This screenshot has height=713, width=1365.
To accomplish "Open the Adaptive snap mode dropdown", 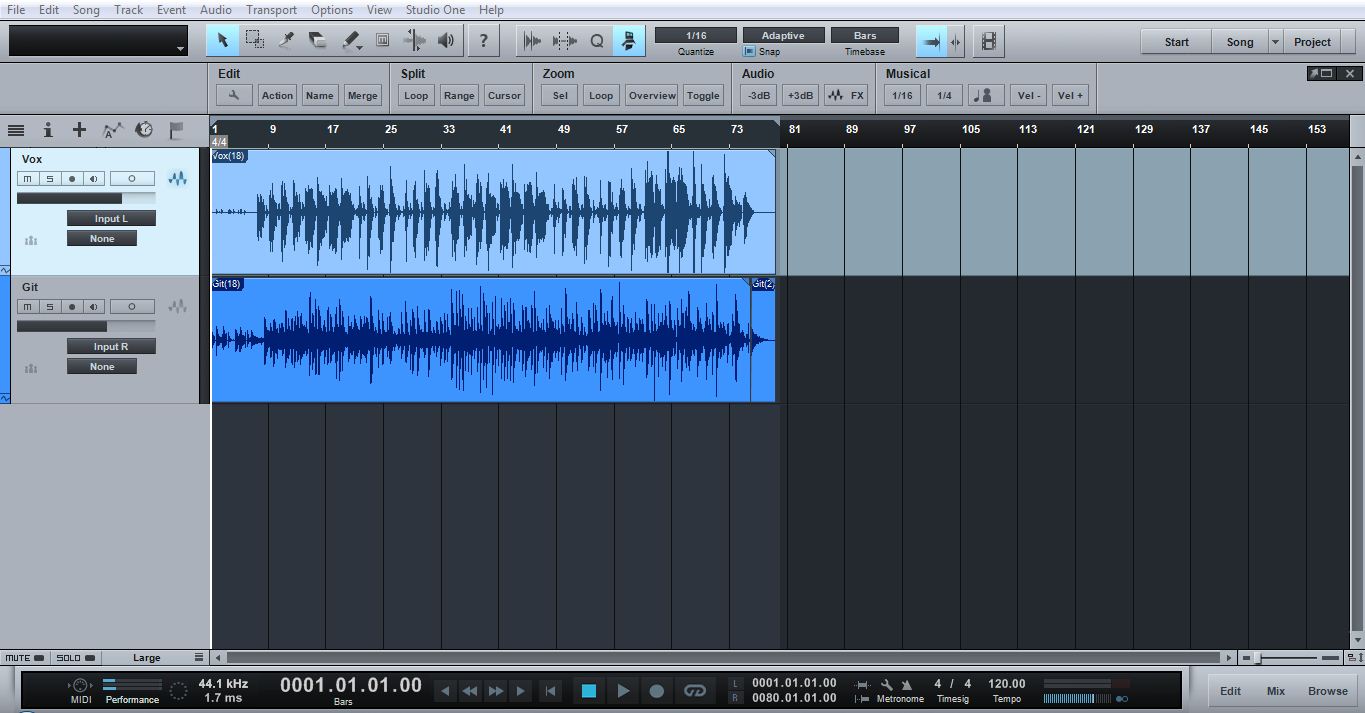I will [x=783, y=35].
